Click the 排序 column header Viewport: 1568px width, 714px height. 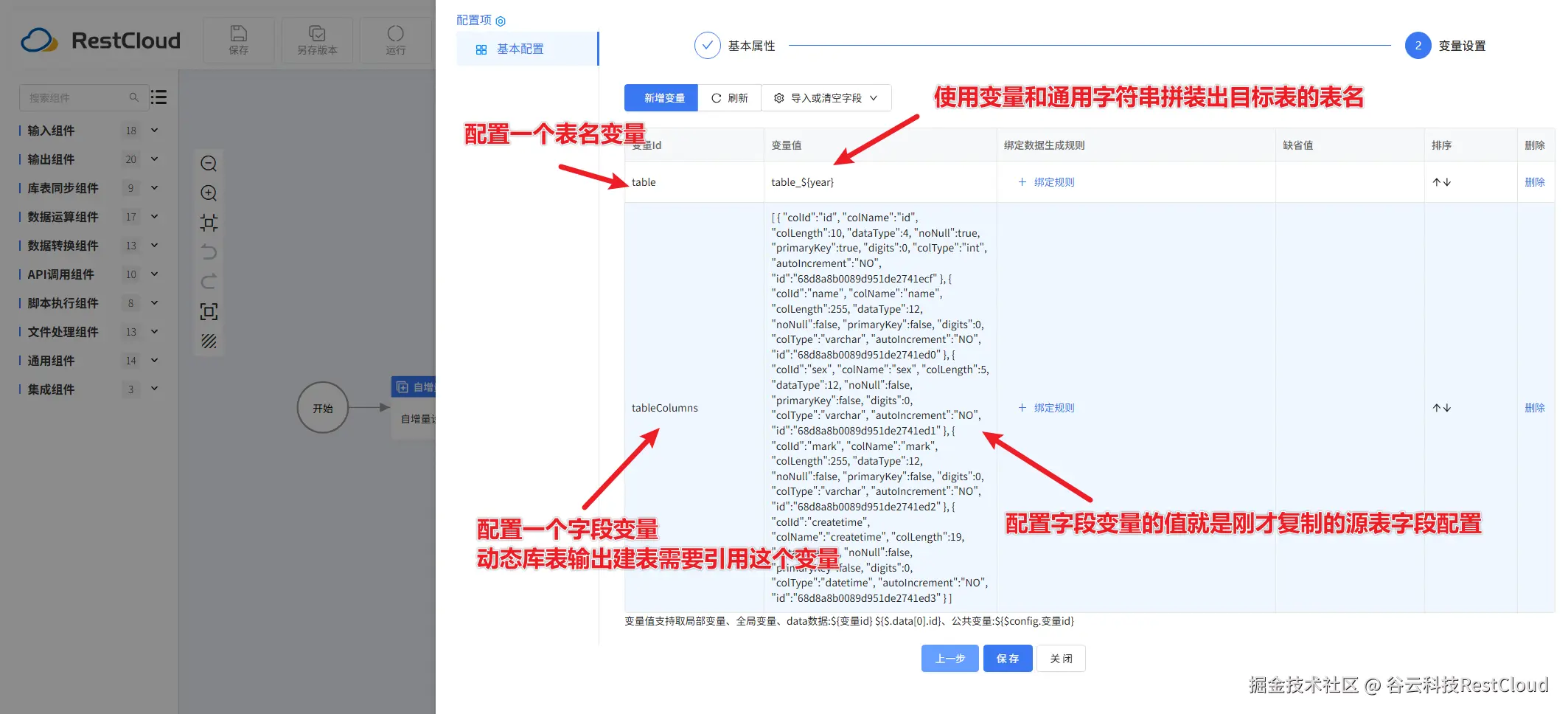pos(1471,145)
